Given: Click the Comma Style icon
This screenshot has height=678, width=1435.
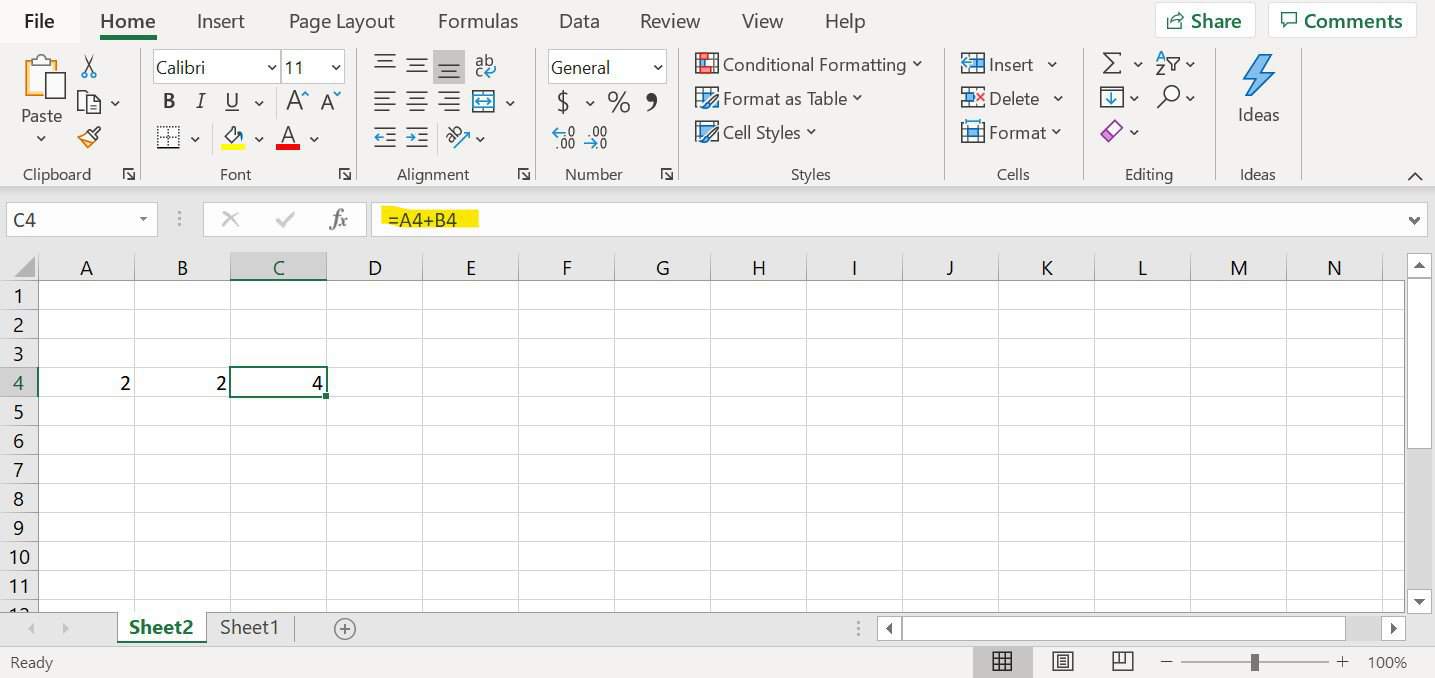Looking at the screenshot, I should (x=649, y=101).
